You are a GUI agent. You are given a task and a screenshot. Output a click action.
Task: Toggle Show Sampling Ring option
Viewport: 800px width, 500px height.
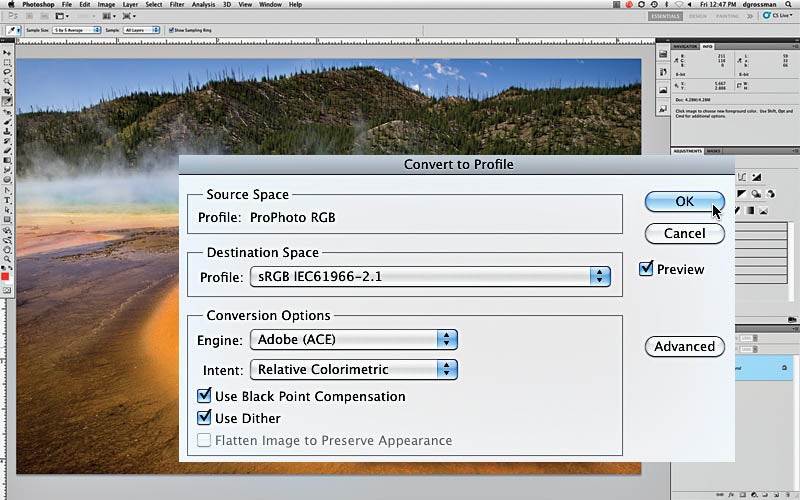(171, 30)
